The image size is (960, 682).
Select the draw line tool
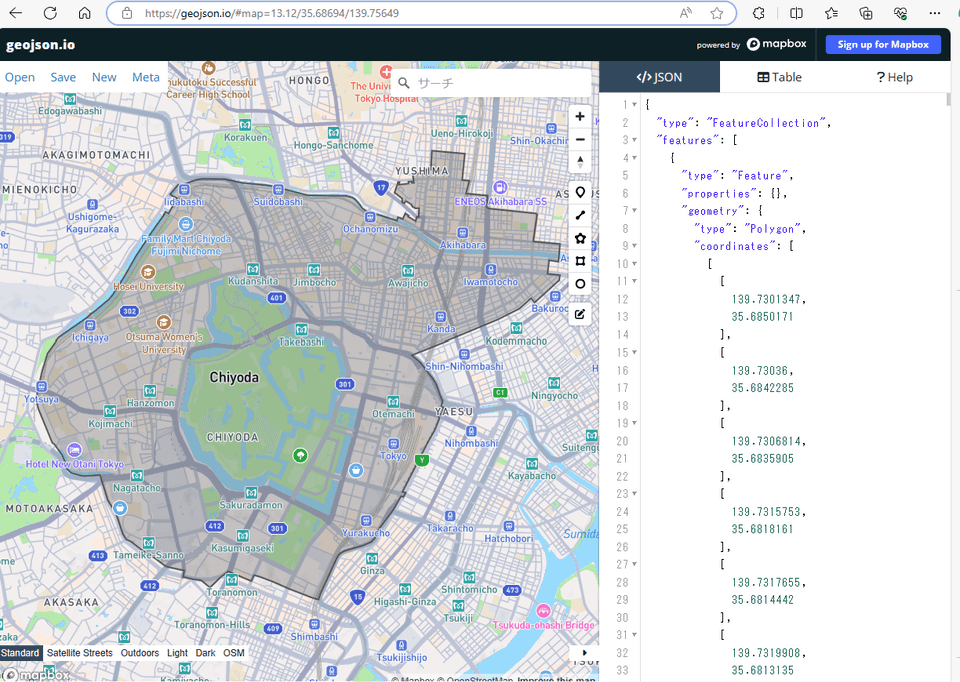580,214
